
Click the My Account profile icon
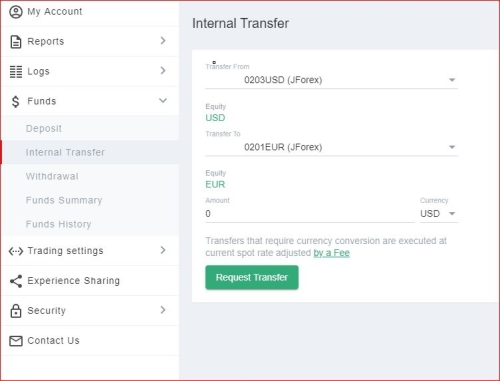[16, 12]
